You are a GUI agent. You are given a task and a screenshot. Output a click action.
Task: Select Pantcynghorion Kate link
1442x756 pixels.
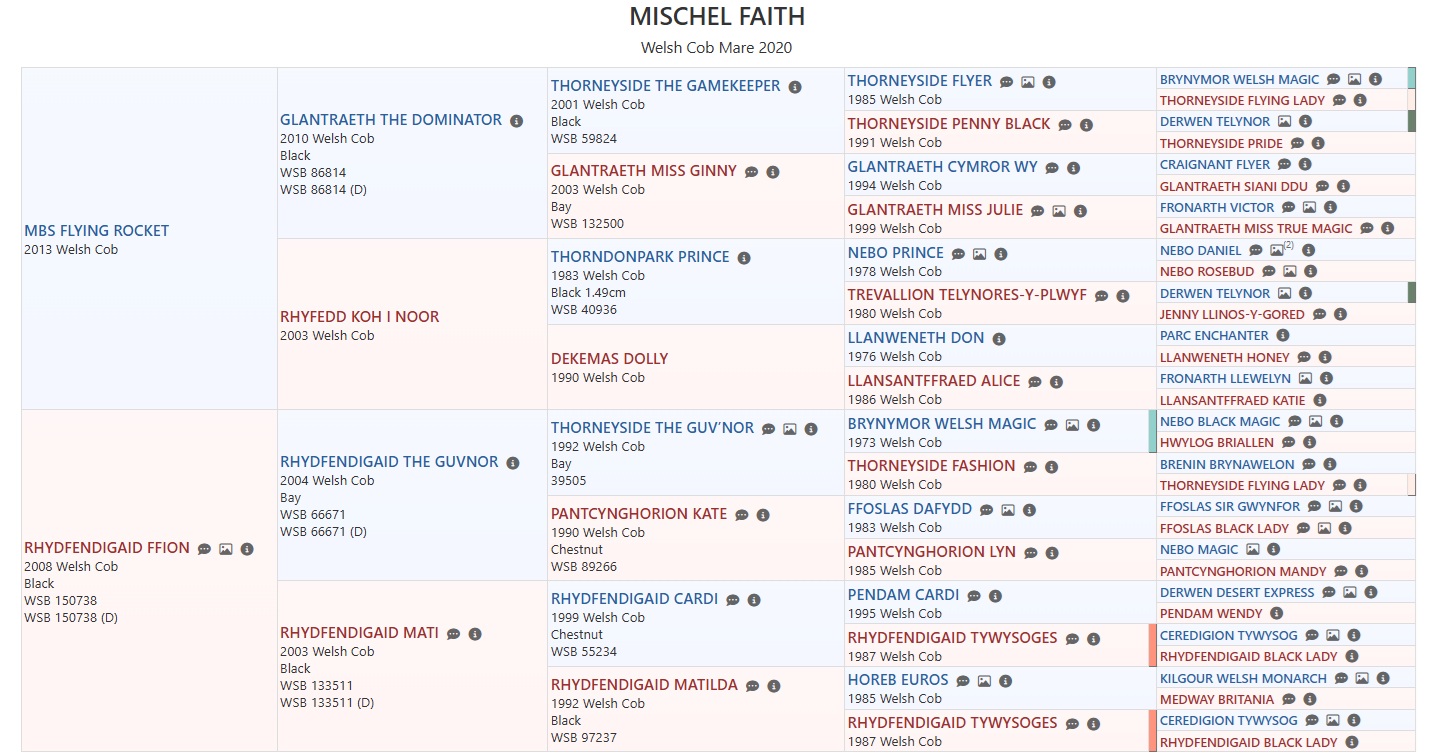point(639,514)
